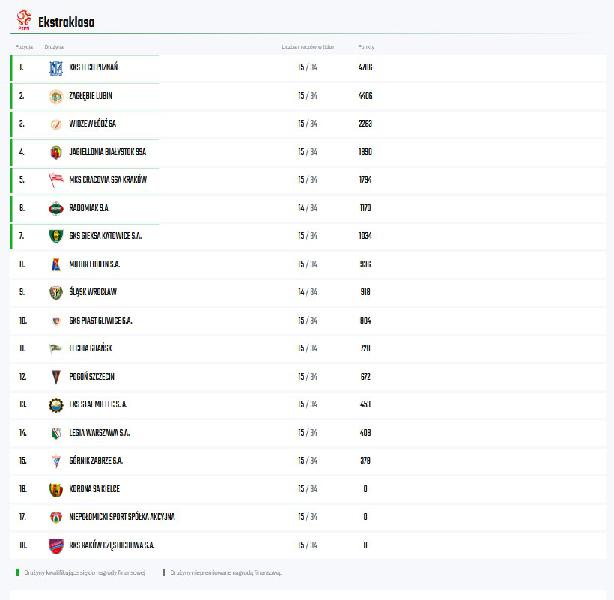The height and width of the screenshot is (600, 614).
Task: Open the Widzew Łódź SA team name link
Action: (x=93, y=124)
